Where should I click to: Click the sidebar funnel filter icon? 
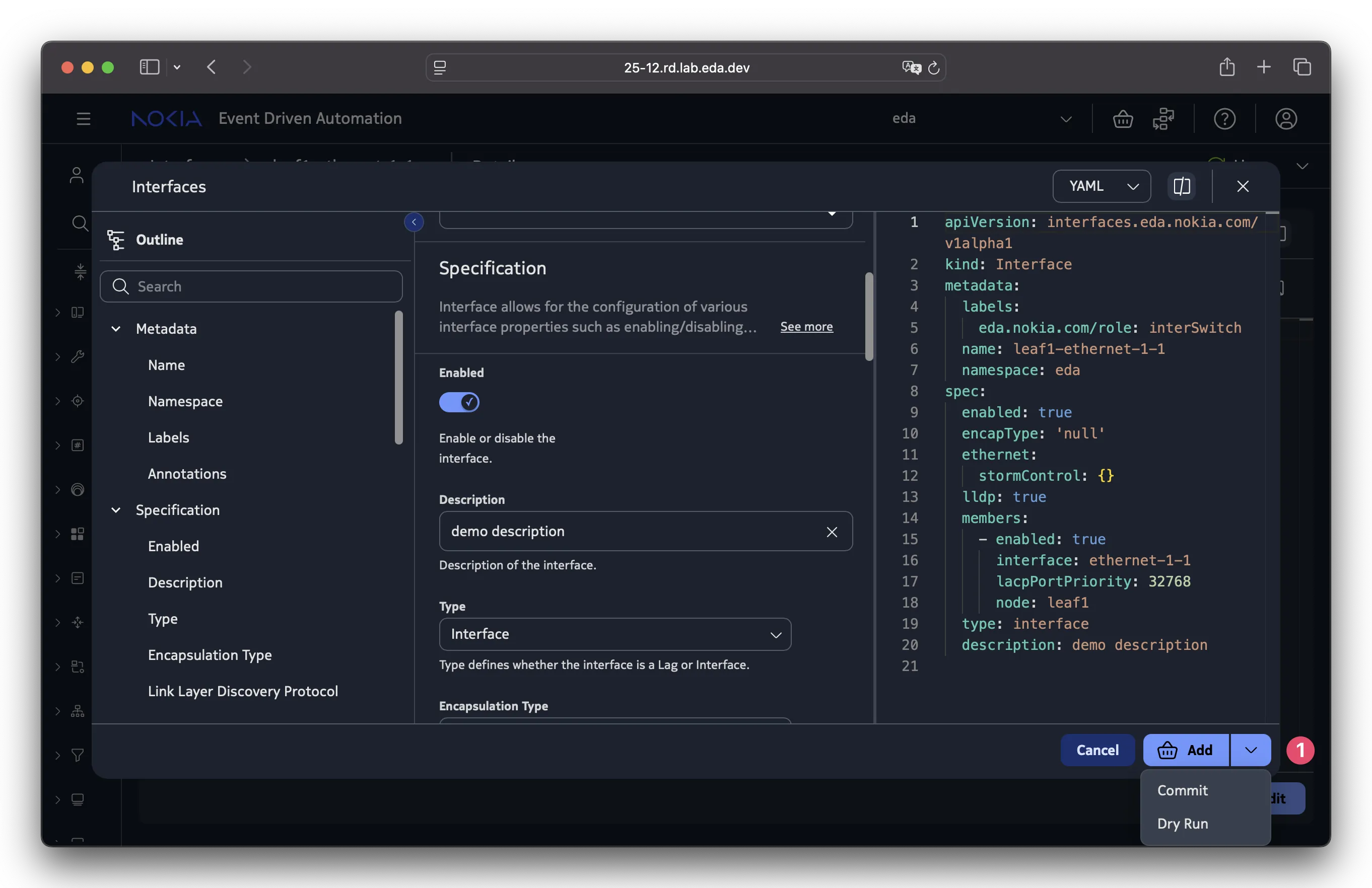coord(77,755)
